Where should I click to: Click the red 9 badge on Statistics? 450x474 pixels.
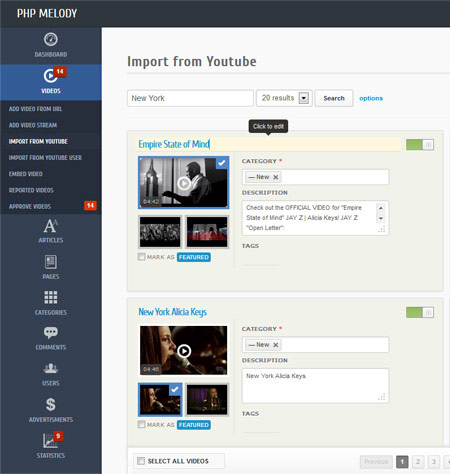[58, 436]
